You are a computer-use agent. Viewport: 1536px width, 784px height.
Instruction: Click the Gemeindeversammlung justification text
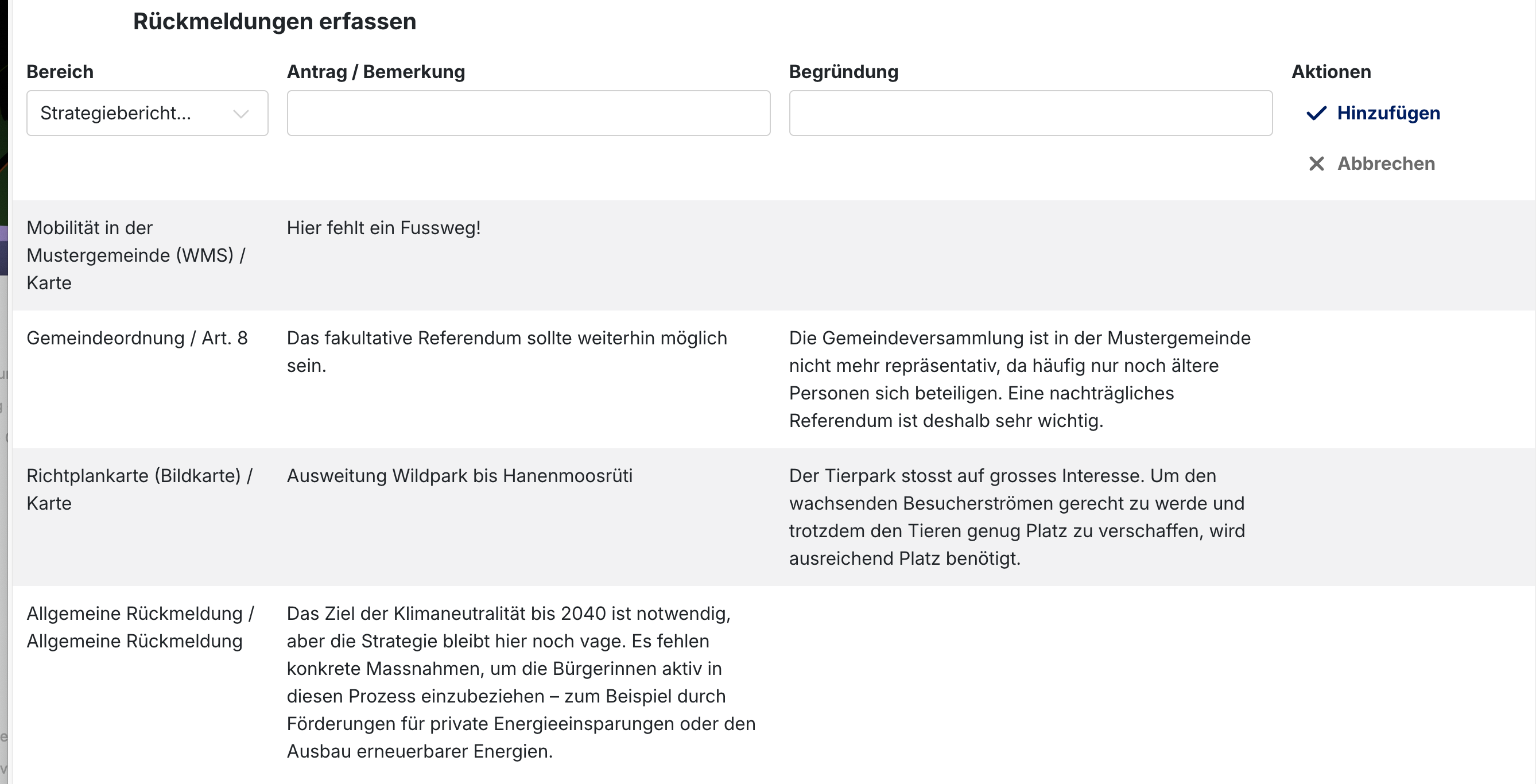point(1019,379)
